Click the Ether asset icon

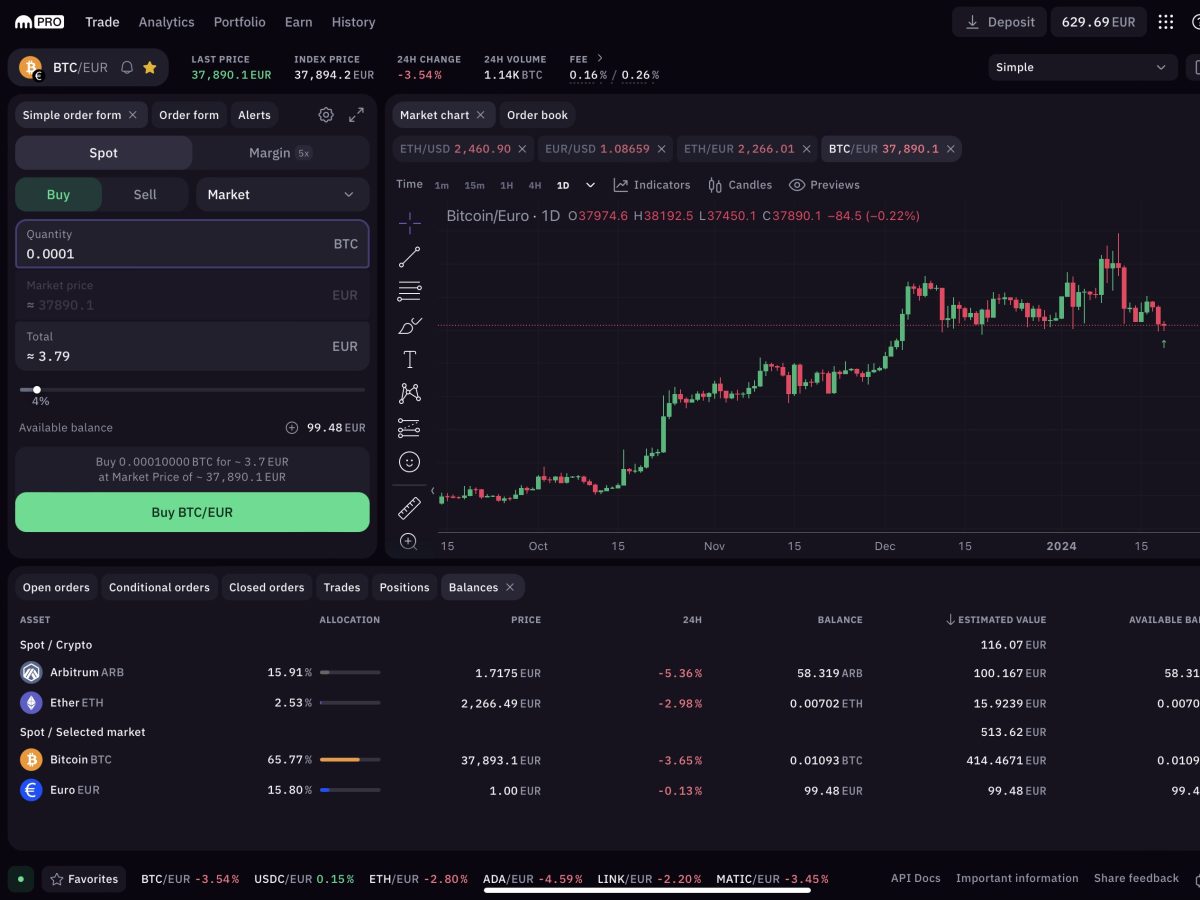31,703
